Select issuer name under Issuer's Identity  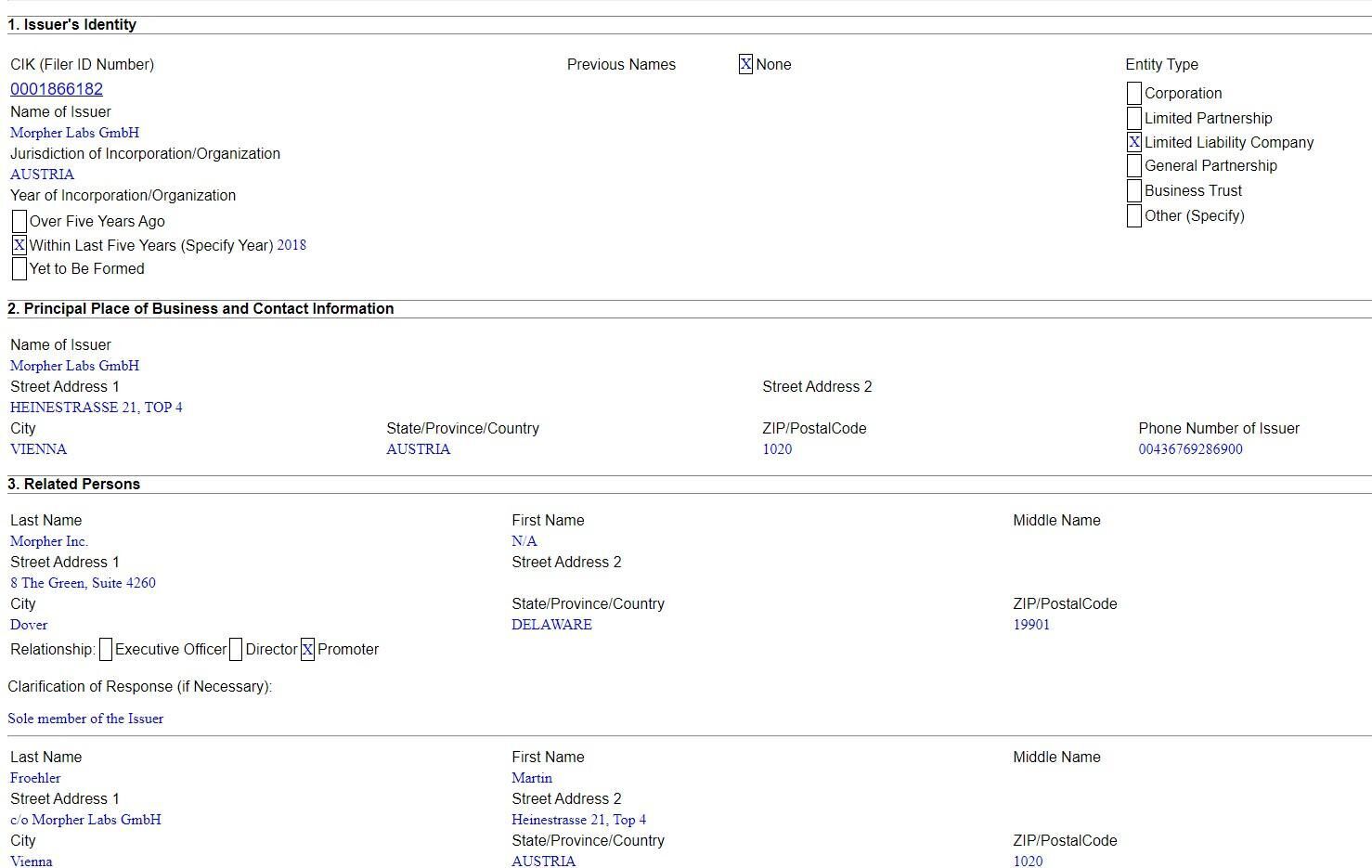pos(74,132)
